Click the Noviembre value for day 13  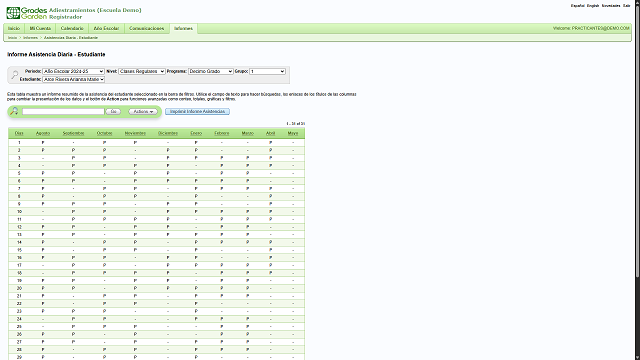135,235
